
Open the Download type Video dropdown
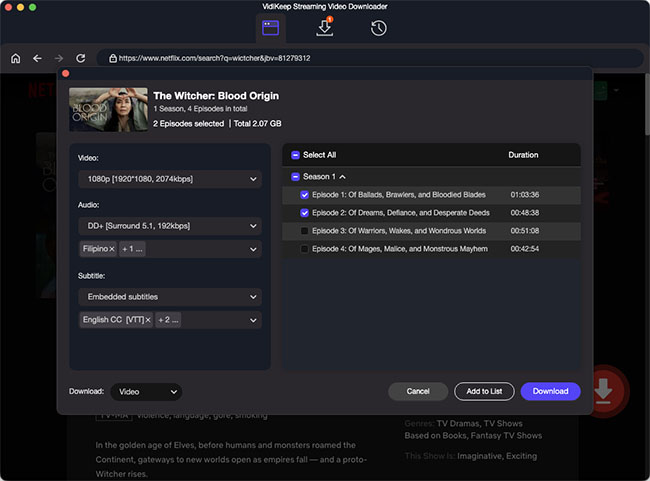point(146,392)
